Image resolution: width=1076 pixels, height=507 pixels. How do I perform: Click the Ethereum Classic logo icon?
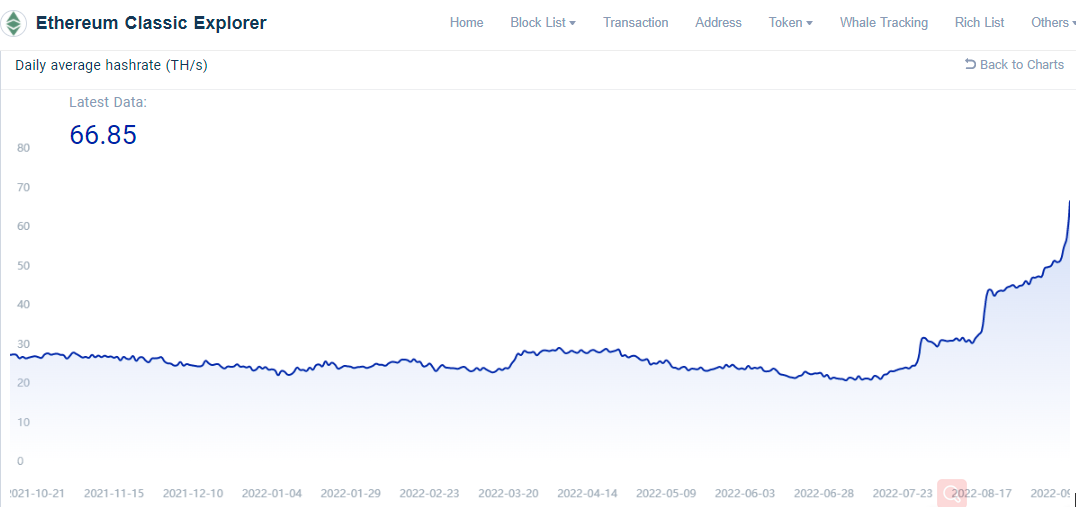point(14,23)
